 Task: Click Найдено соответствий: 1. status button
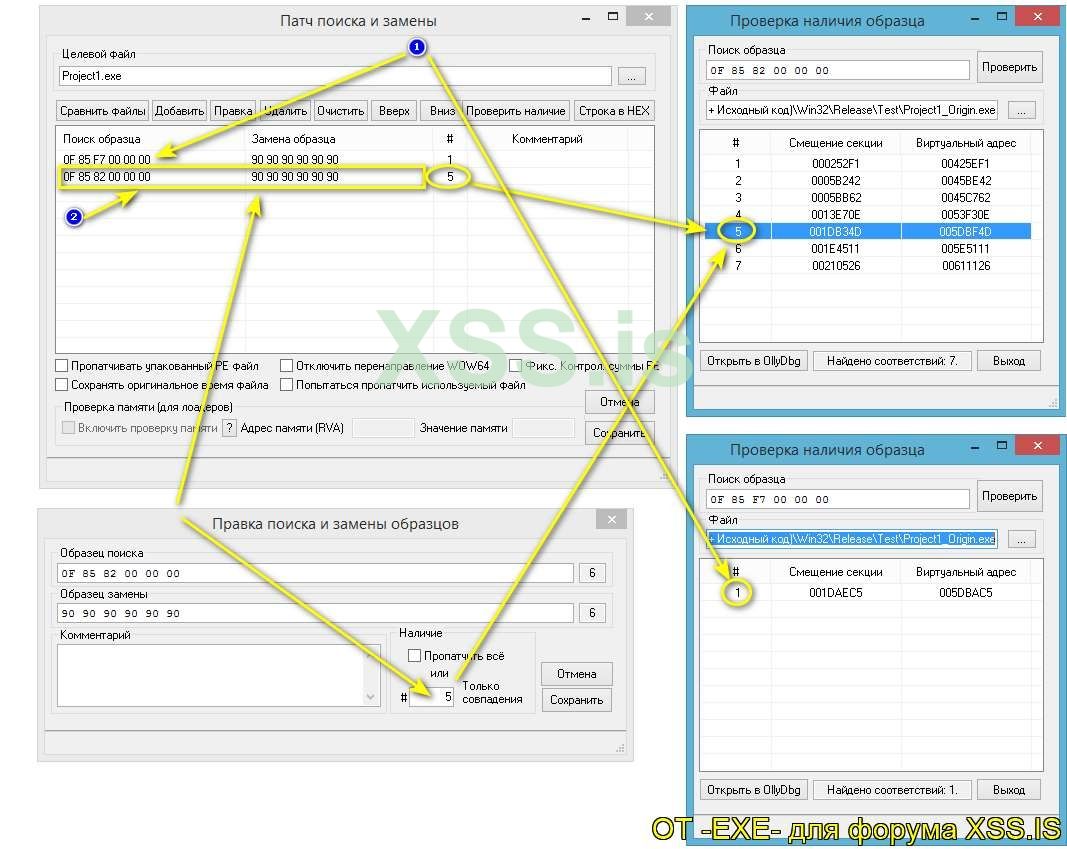pyautogui.click(x=891, y=790)
